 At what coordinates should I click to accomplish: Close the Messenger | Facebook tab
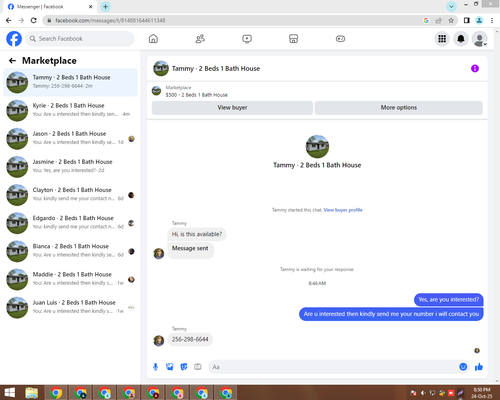tap(91, 7)
